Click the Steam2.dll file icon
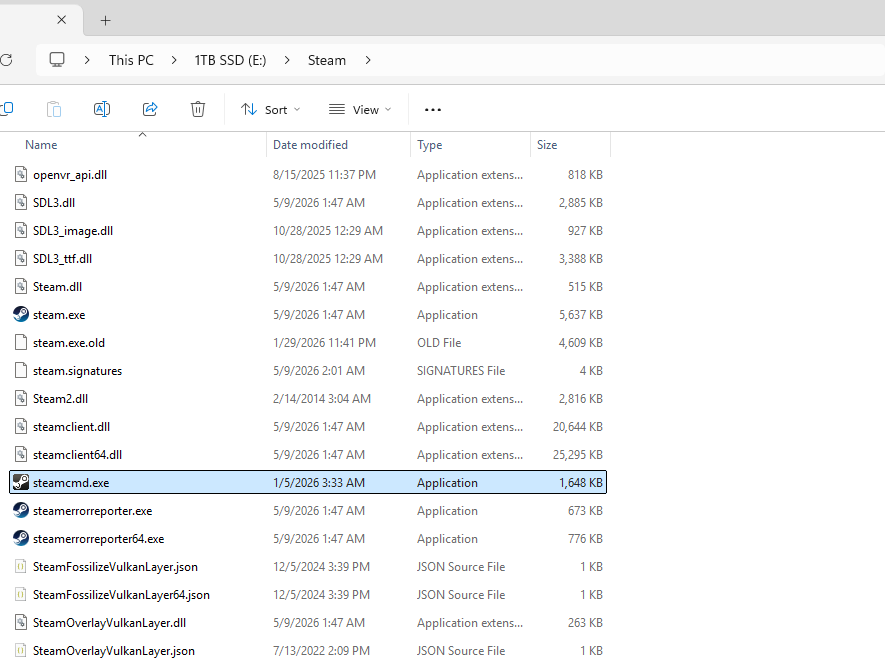885x668 pixels. point(21,398)
